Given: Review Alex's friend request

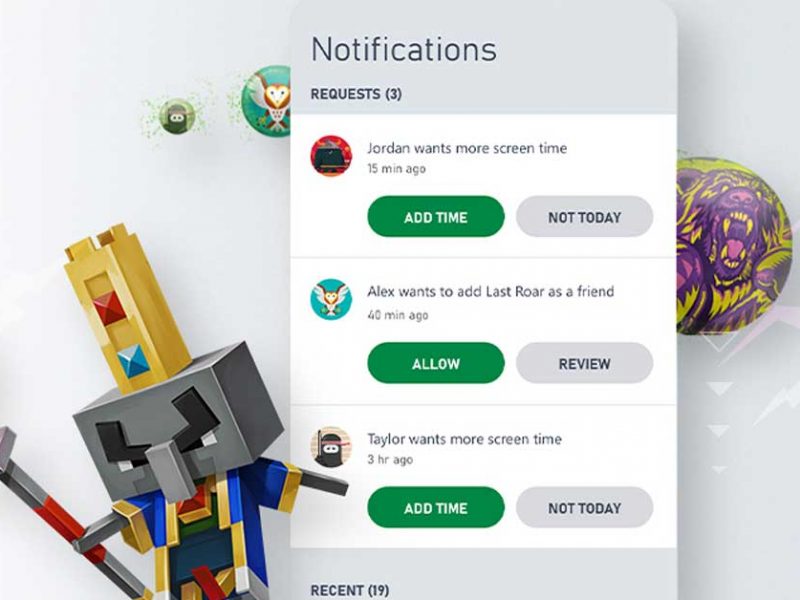Looking at the screenshot, I should [x=584, y=363].
